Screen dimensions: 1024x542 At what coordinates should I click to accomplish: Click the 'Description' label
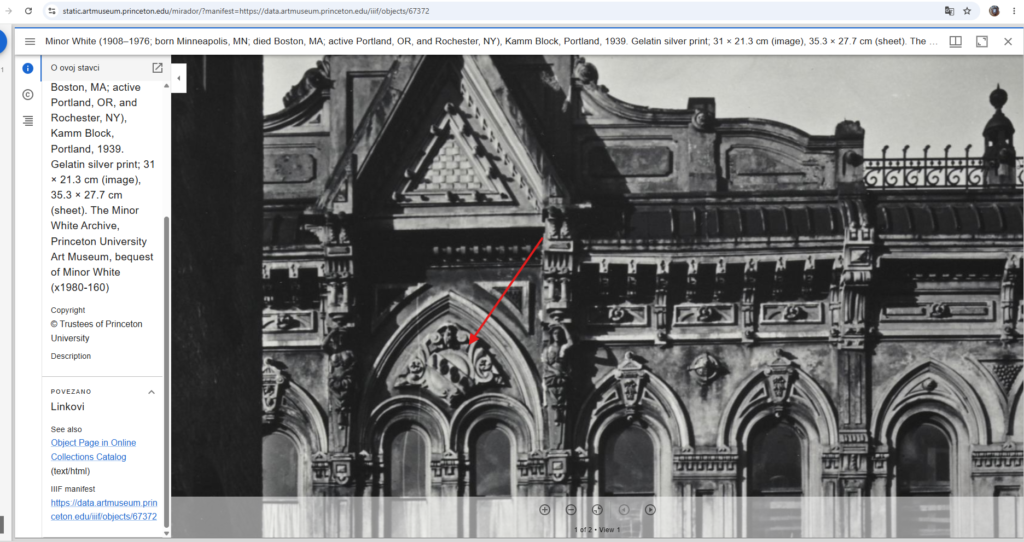click(x=71, y=357)
